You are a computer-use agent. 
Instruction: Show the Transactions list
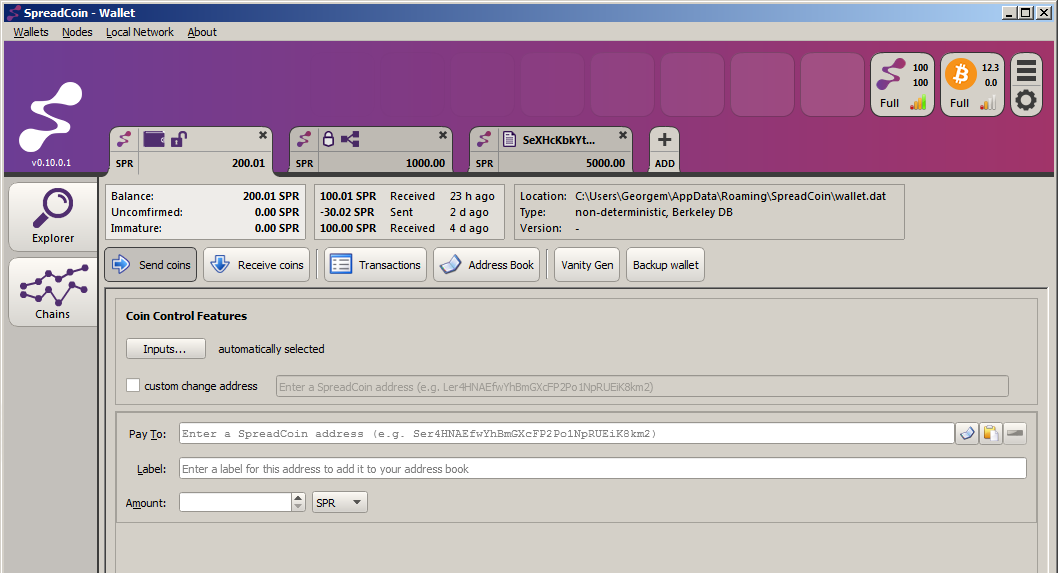tap(375, 265)
